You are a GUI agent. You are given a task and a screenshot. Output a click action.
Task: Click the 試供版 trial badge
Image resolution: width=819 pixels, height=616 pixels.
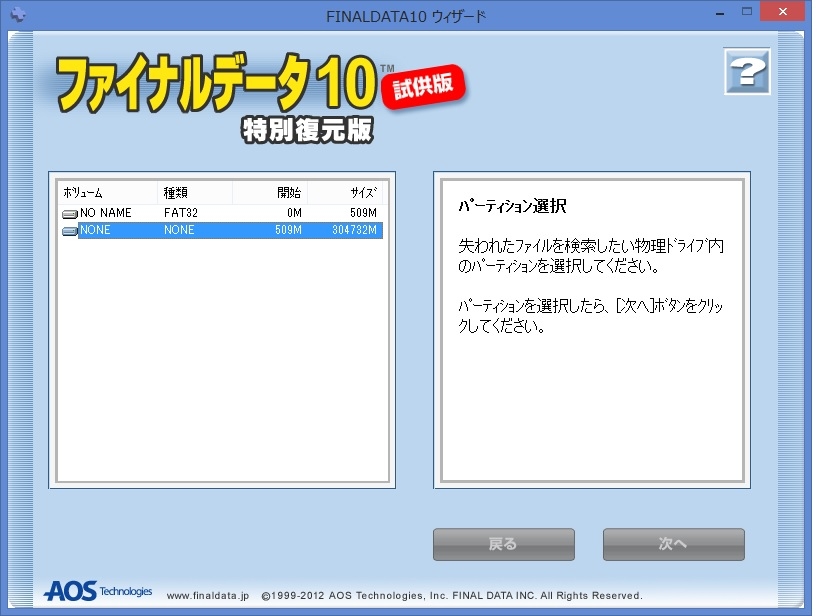click(x=424, y=86)
